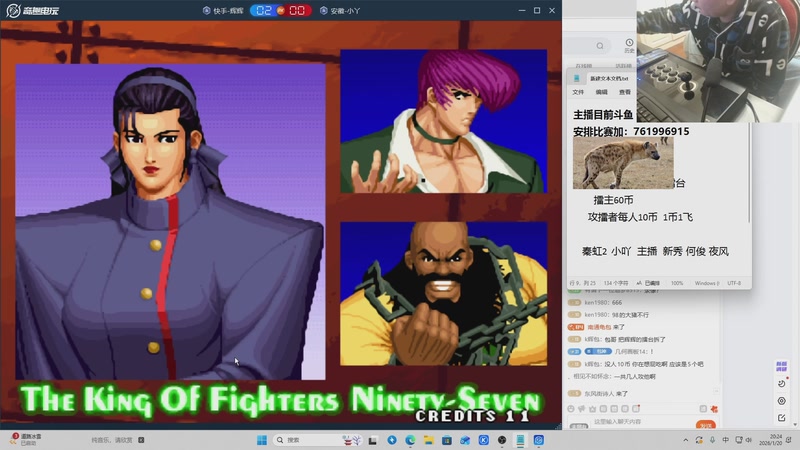Open the Windows Start menu

click(262, 440)
